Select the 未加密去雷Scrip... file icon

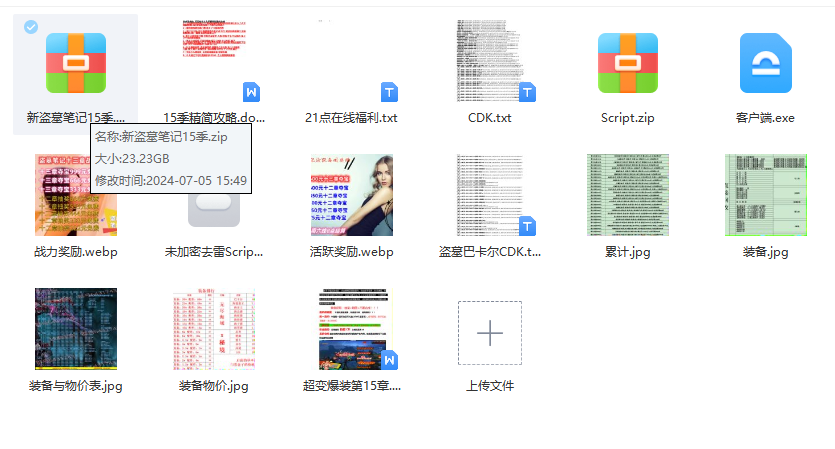214,210
